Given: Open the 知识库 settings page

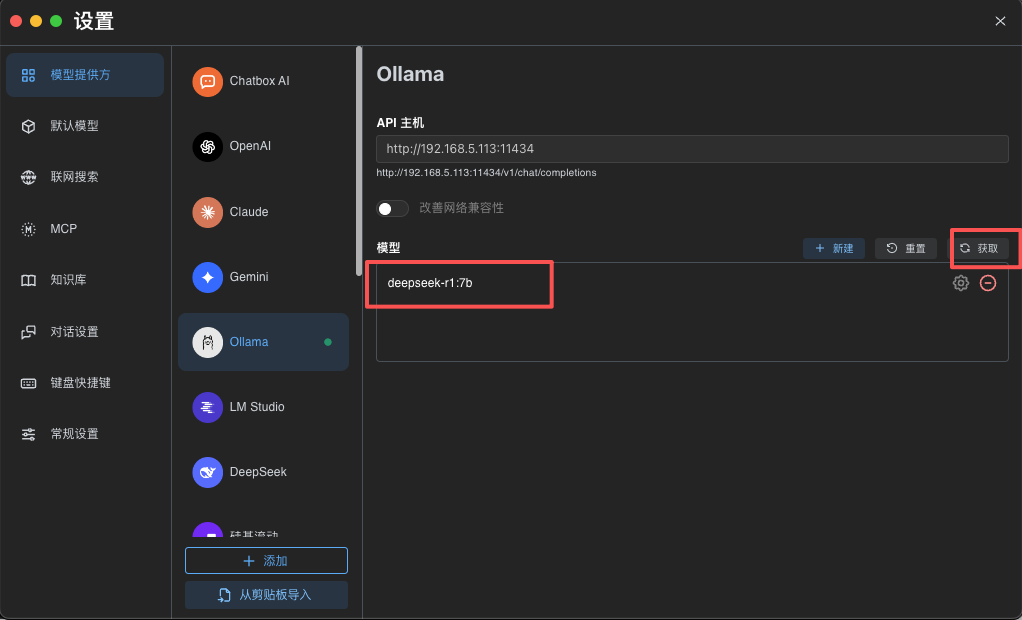Looking at the screenshot, I should [x=69, y=280].
